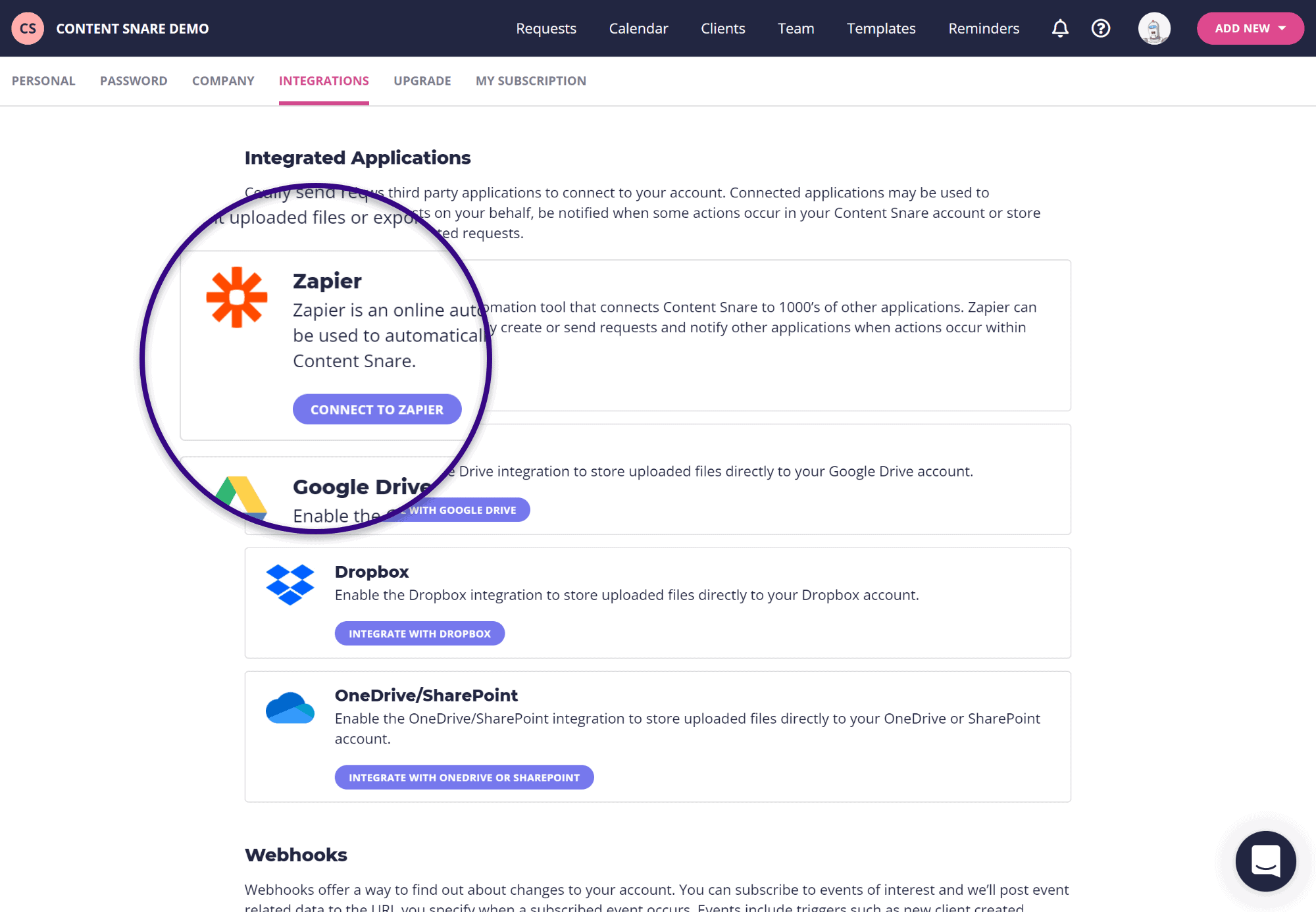The width and height of the screenshot is (1316, 912).
Task: Select the Integrations tab
Action: [324, 81]
